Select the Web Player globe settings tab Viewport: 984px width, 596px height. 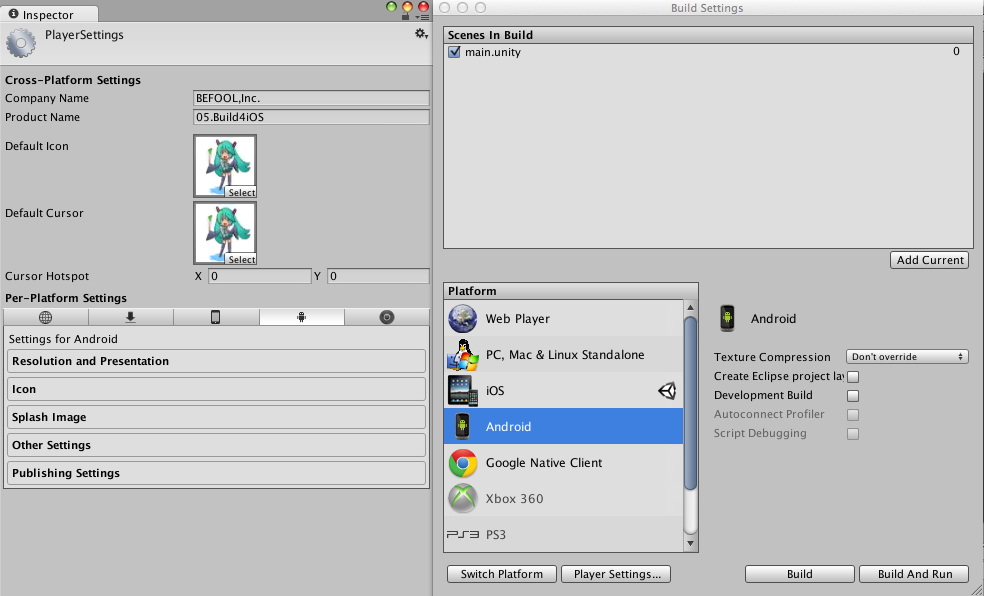click(46, 317)
